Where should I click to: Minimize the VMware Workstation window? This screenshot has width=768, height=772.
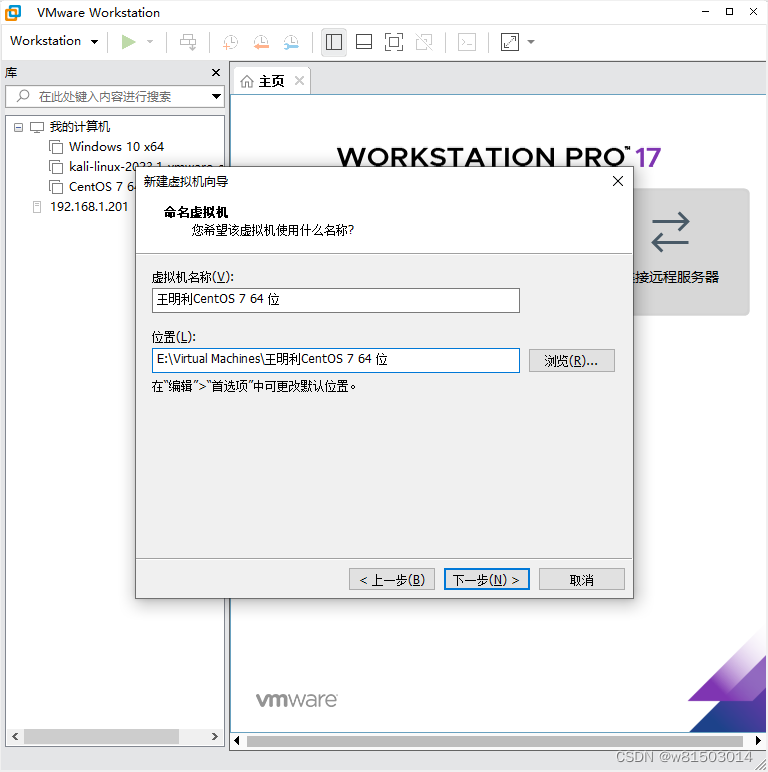705,11
